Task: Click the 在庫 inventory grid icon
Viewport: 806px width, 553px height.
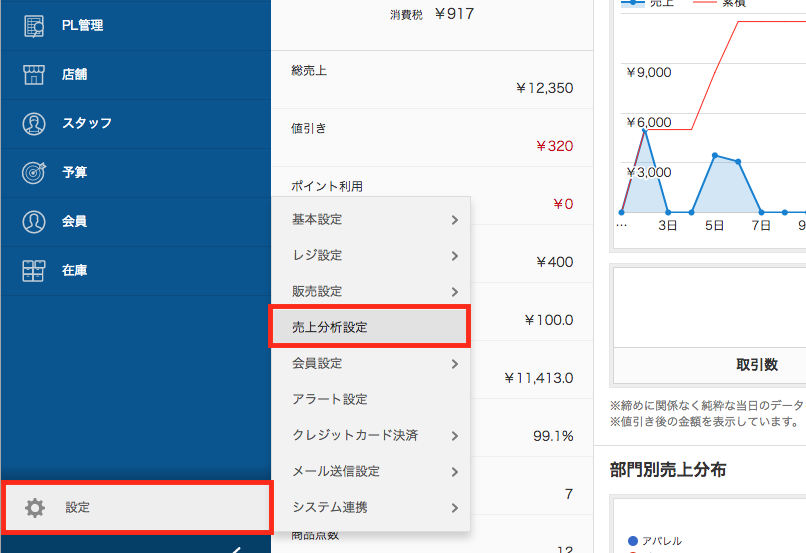Action: (x=34, y=270)
